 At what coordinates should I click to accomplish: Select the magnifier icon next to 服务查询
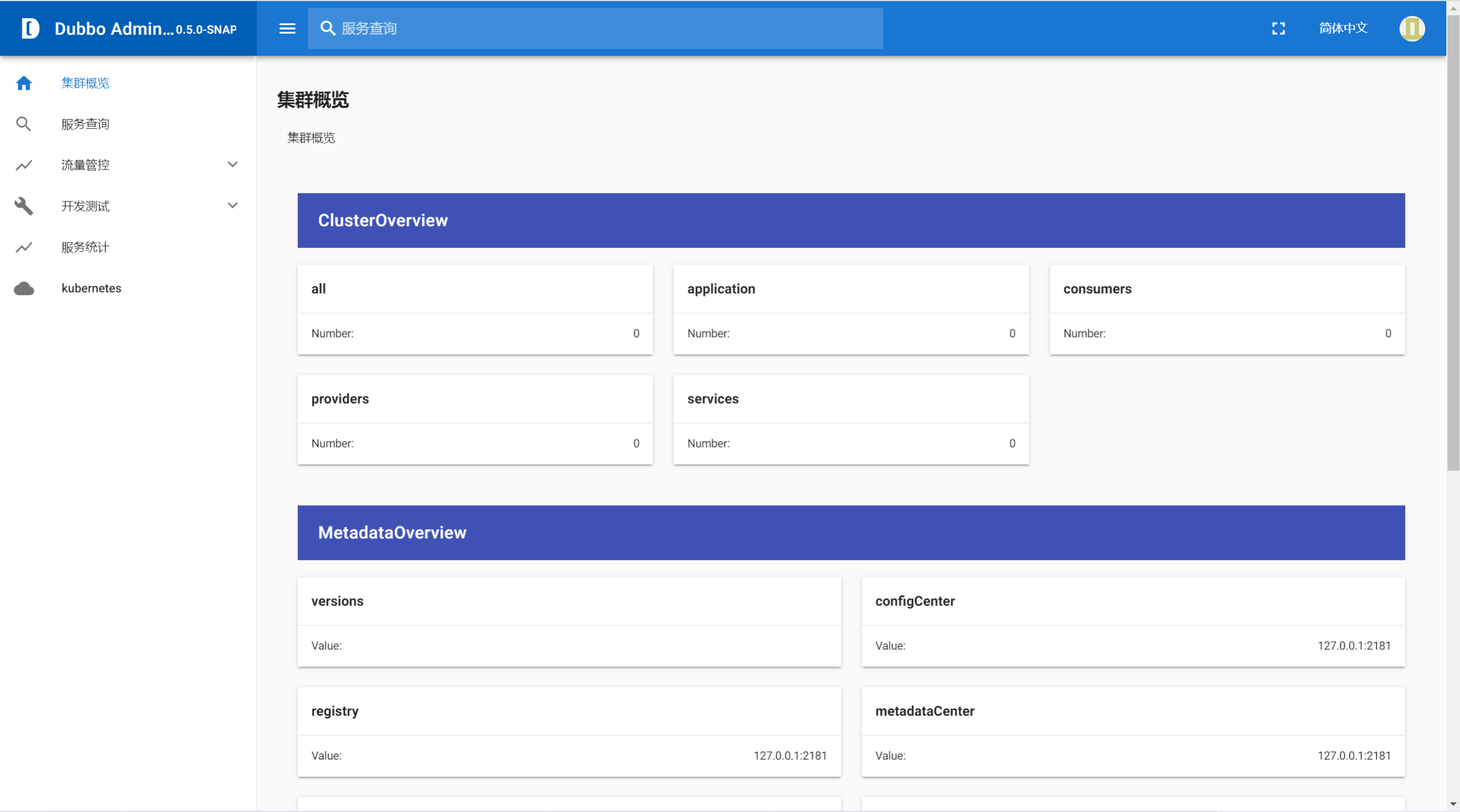[x=24, y=123]
